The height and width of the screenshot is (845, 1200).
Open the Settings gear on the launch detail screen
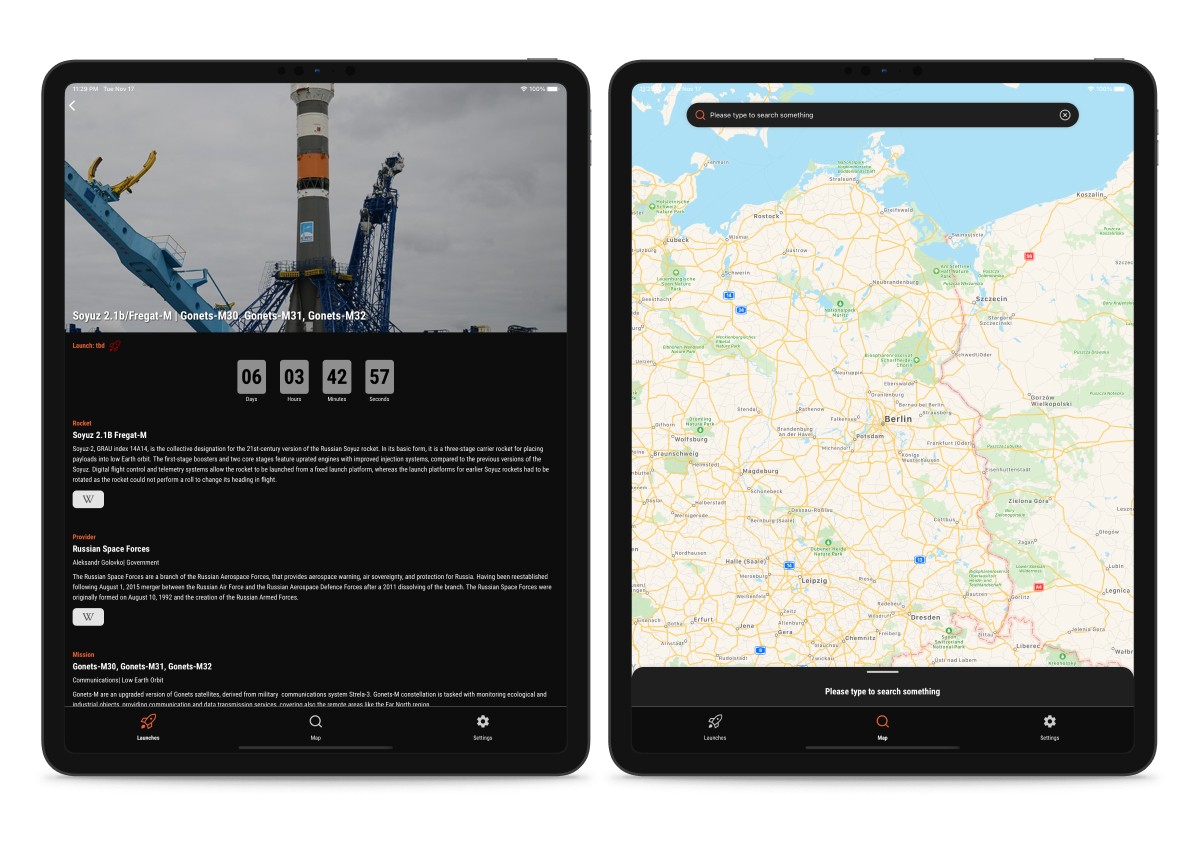[x=483, y=727]
